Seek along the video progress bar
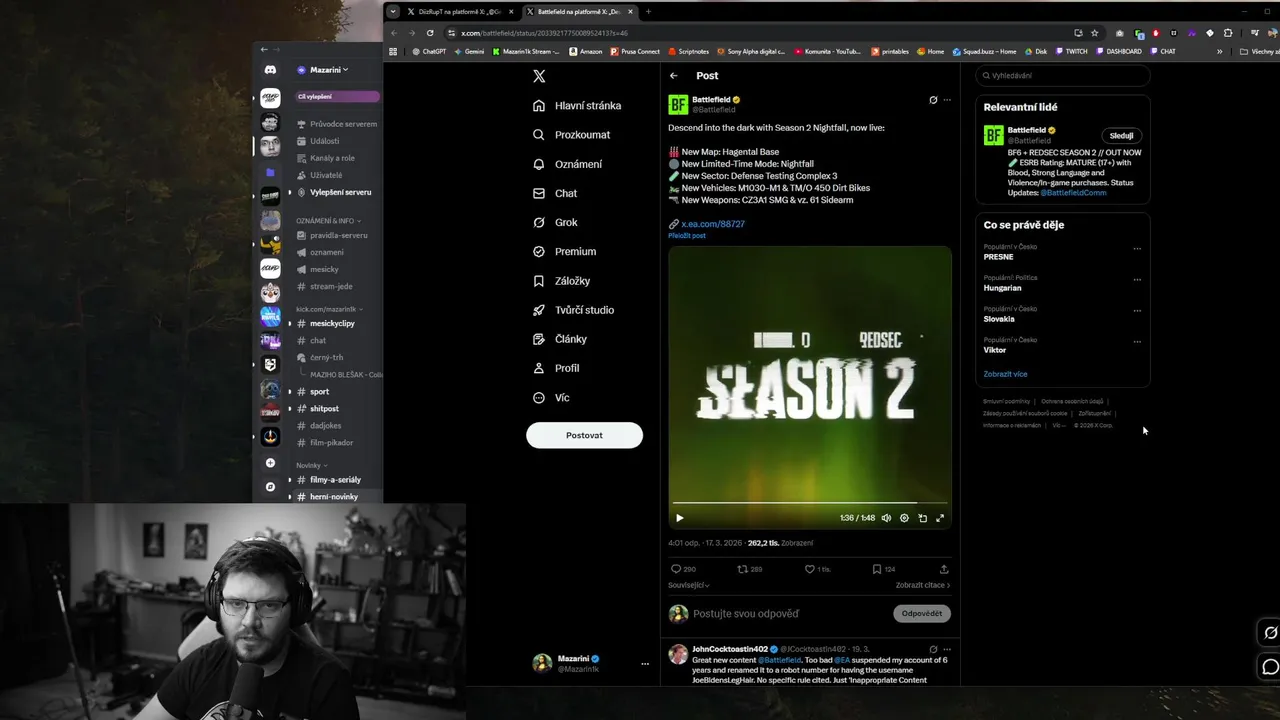Screen dimensions: 1280x720 (809, 502)
